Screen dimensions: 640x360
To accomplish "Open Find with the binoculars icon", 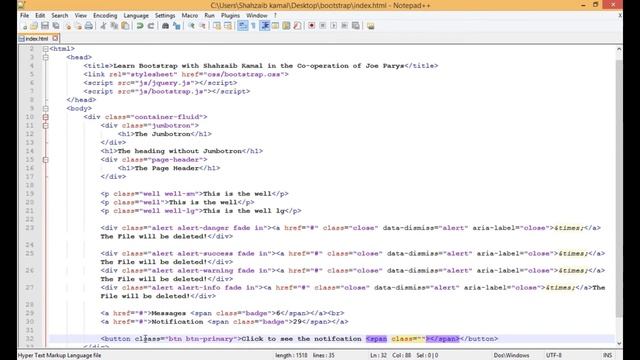I will click(165, 26).
